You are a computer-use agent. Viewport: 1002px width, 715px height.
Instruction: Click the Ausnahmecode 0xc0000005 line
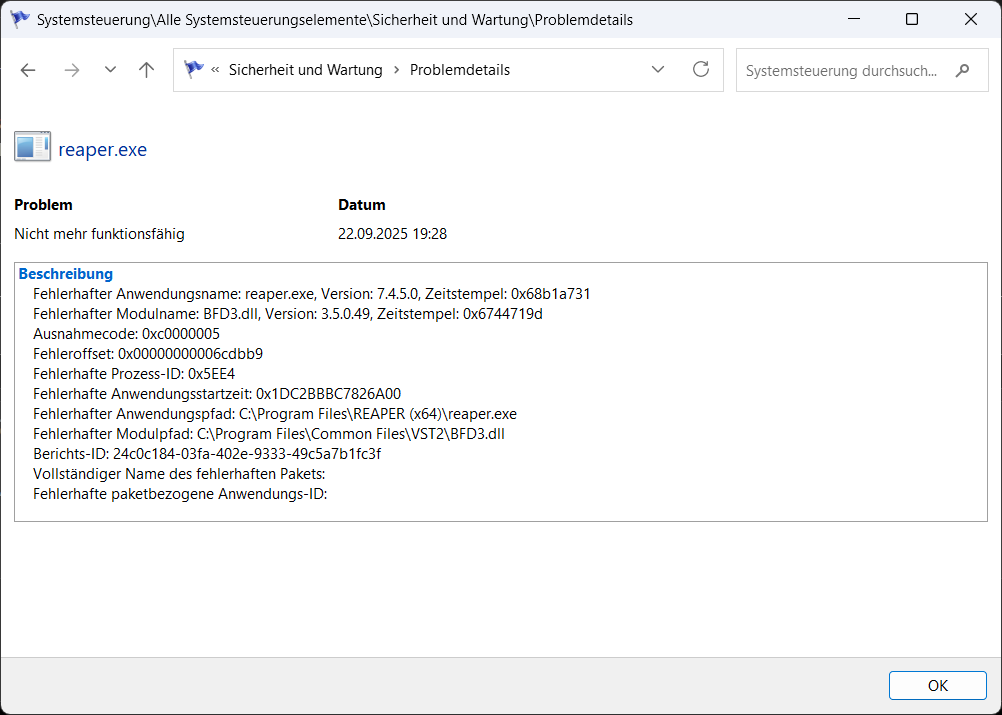pyautogui.click(x=127, y=334)
